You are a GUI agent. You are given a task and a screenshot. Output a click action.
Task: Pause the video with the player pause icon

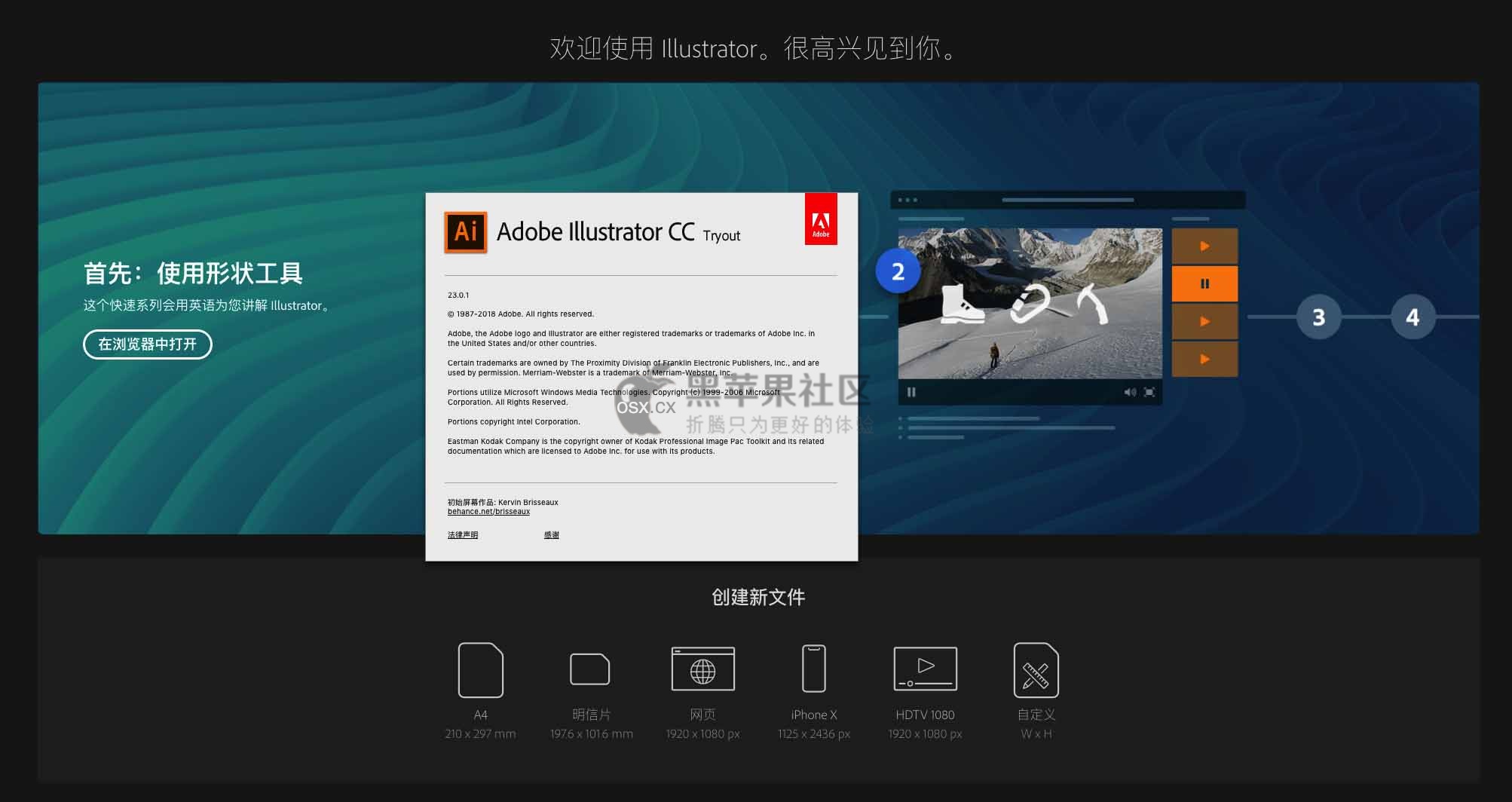911,392
